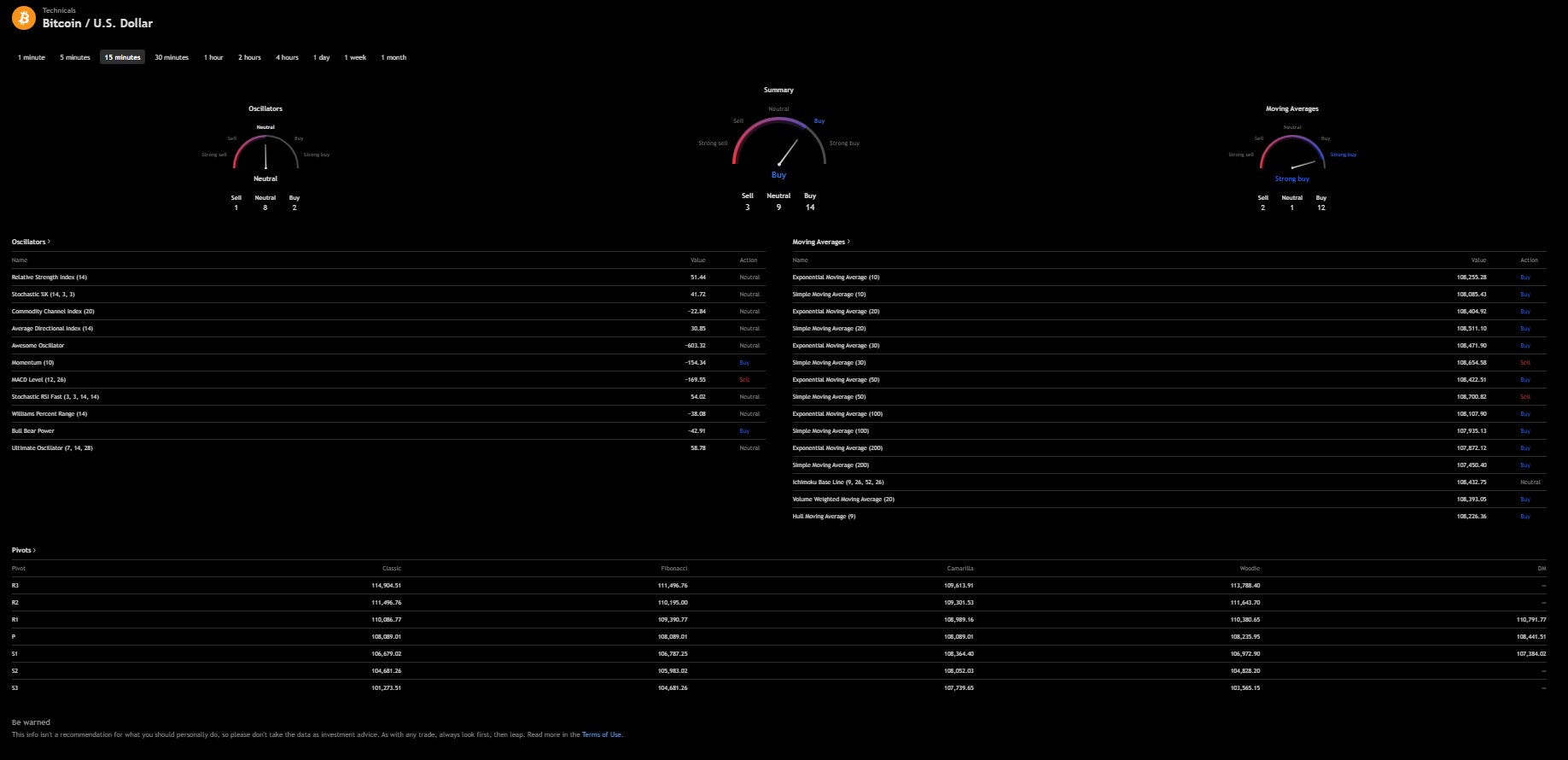Screen dimensions: 1568x760
Task: Click Exponential Moving Average (20) row name
Action: (x=836, y=312)
